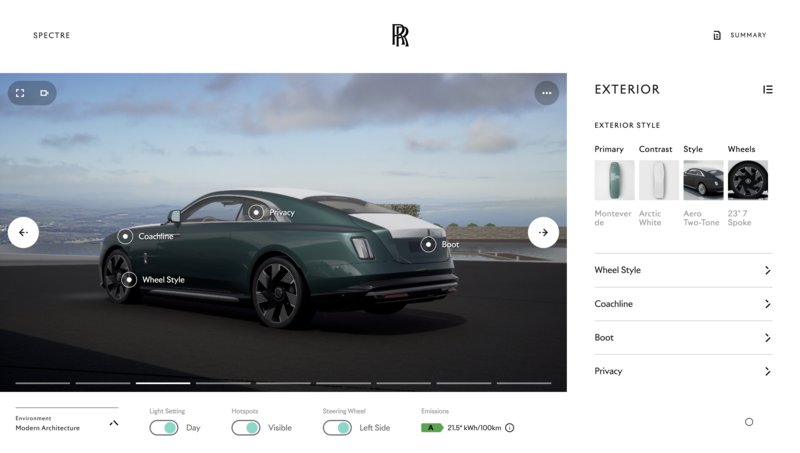Open the Privacy option in Exterior panel

[x=682, y=371]
